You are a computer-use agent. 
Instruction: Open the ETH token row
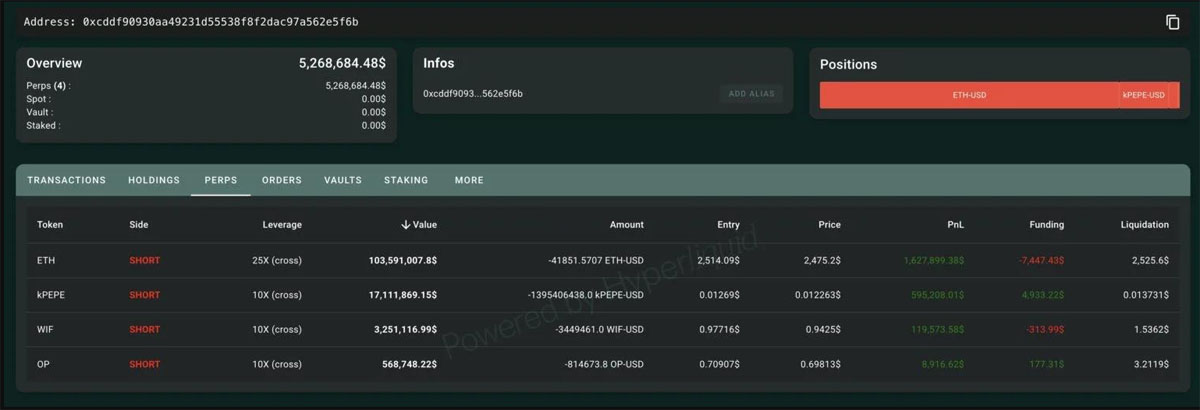(45, 261)
